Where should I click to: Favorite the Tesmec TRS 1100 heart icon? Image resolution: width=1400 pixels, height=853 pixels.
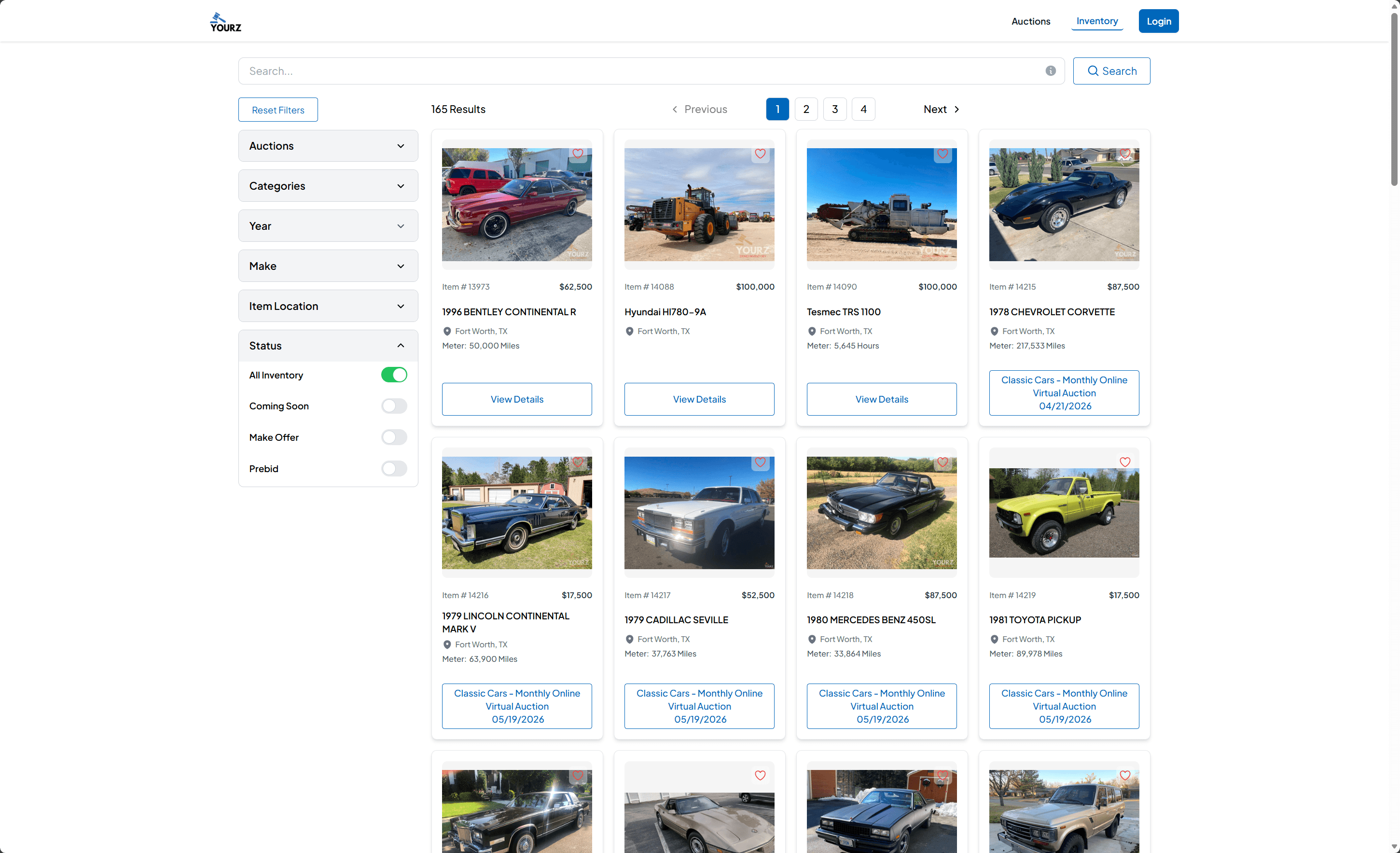pos(942,154)
